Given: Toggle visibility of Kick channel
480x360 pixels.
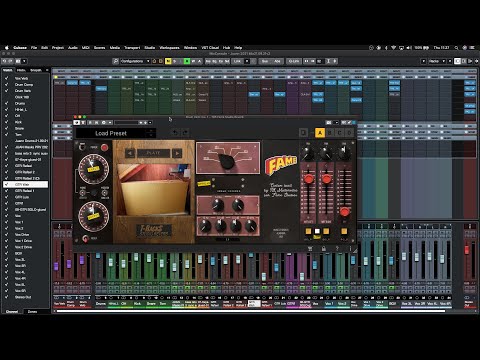Looking at the screenshot, I should click(6, 122).
